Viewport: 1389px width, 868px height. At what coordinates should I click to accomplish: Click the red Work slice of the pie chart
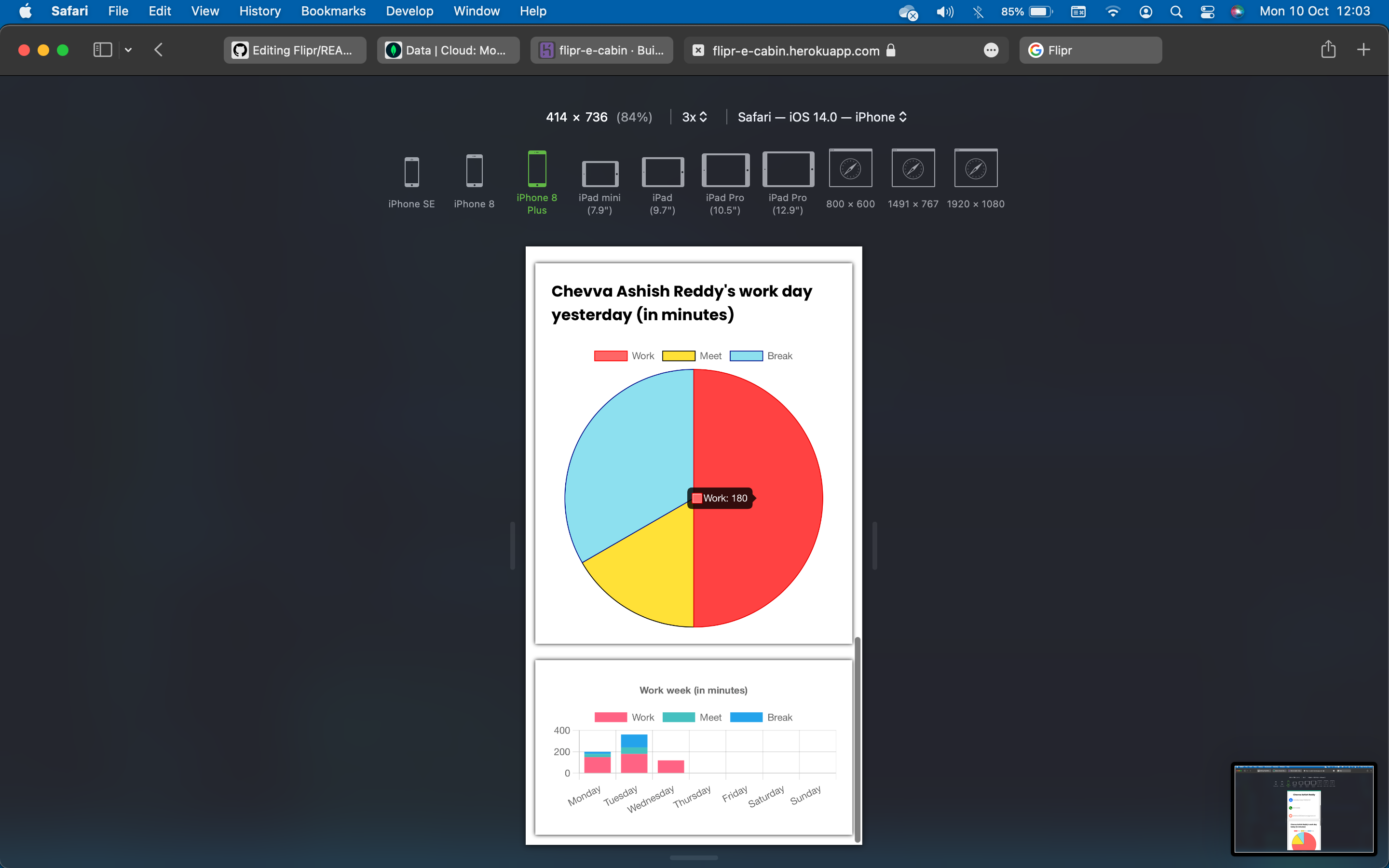(763, 436)
